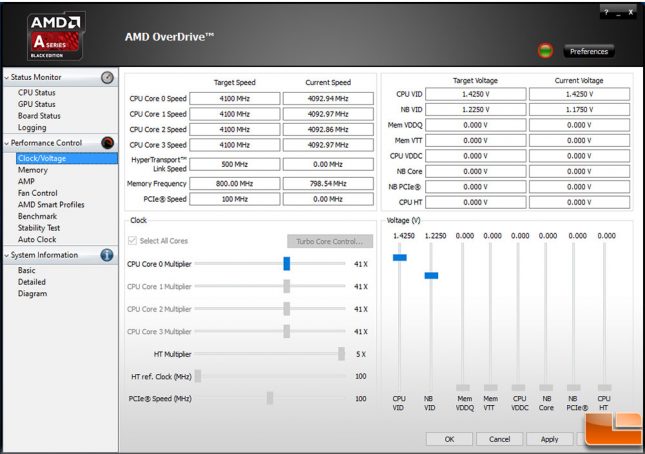Click the System Information info icon
Image resolution: width=645 pixels, height=454 pixels.
click(x=107, y=255)
